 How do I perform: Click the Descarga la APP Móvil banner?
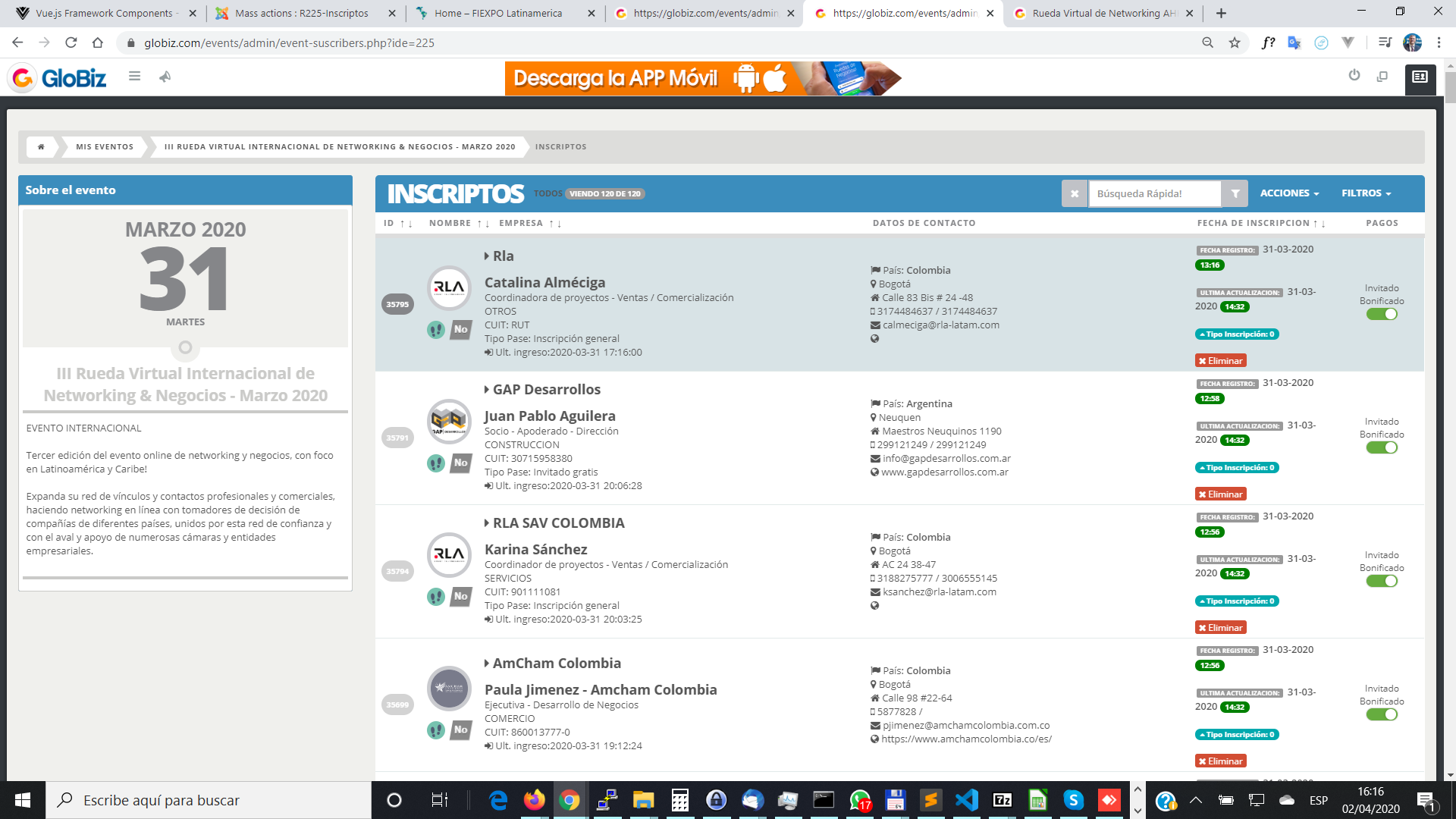pos(703,78)
